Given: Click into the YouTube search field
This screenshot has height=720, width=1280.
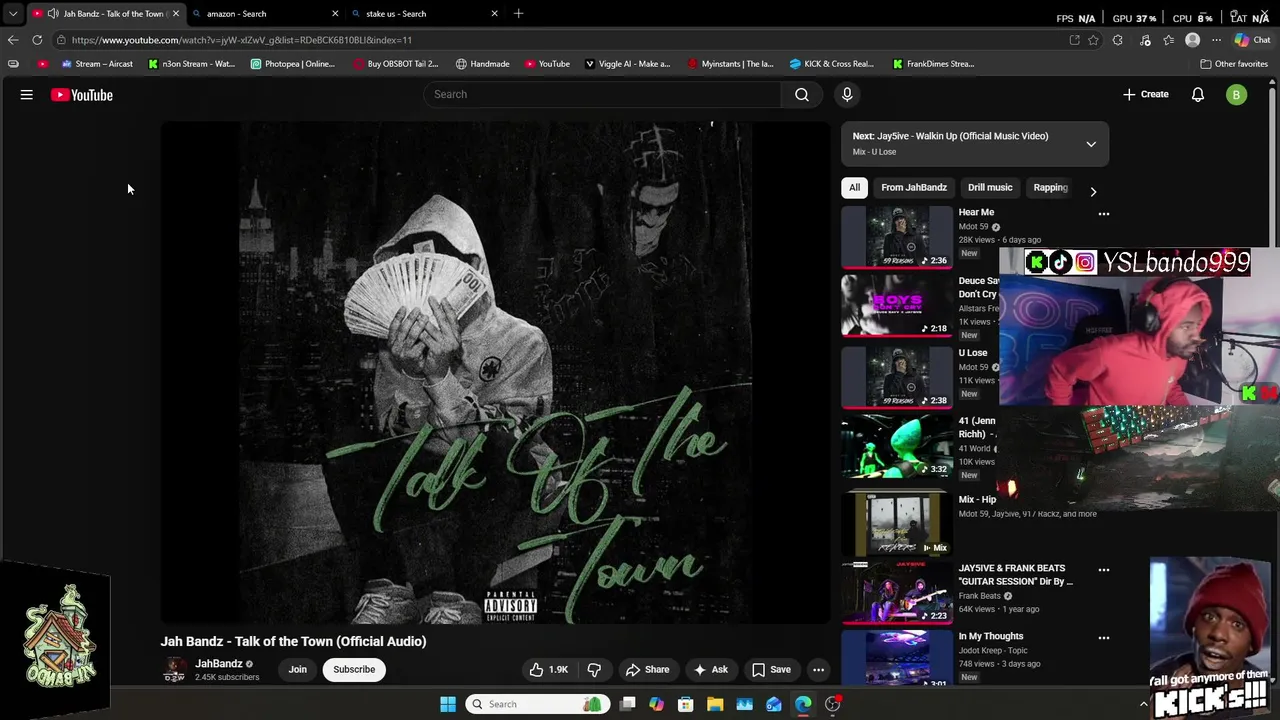Looking at the screenshot, I should pyautogui.click(x=603, y=94).
